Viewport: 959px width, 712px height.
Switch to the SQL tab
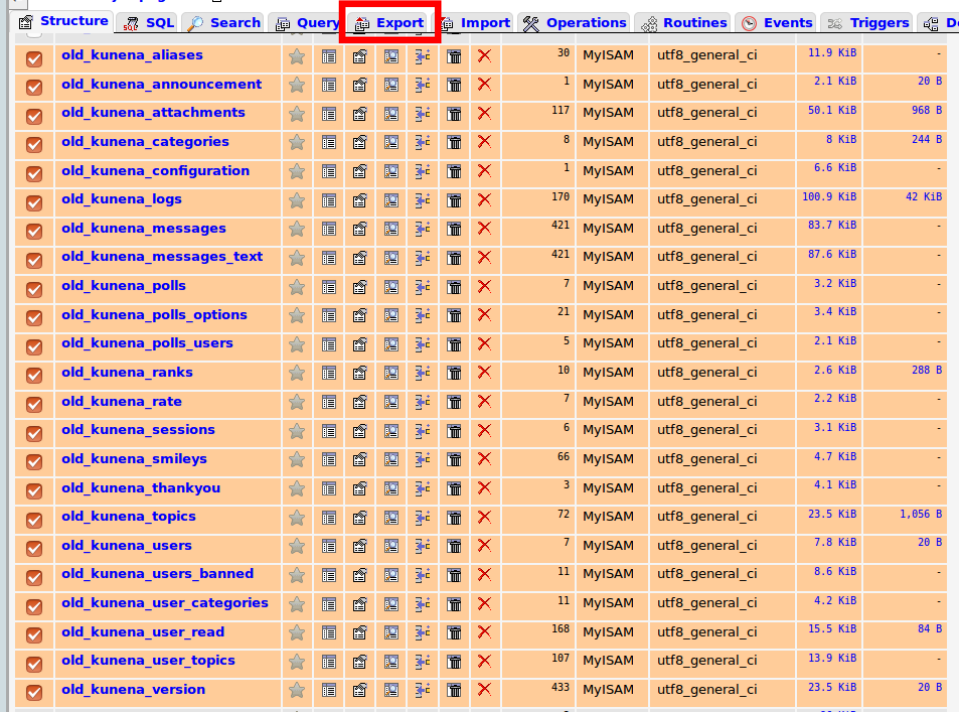148,22
